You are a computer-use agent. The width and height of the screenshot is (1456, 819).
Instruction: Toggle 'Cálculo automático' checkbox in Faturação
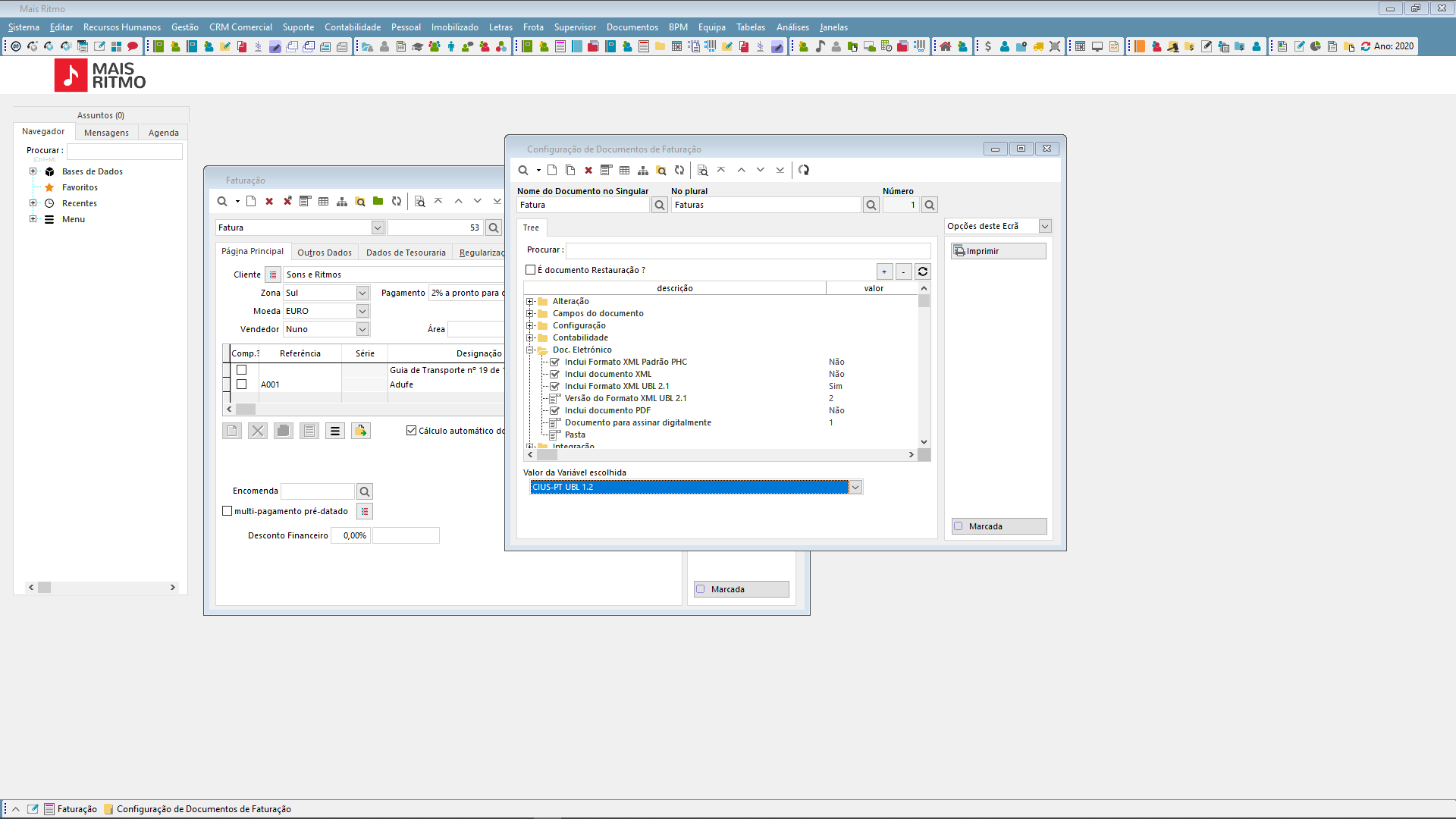[x=412, y=431]
